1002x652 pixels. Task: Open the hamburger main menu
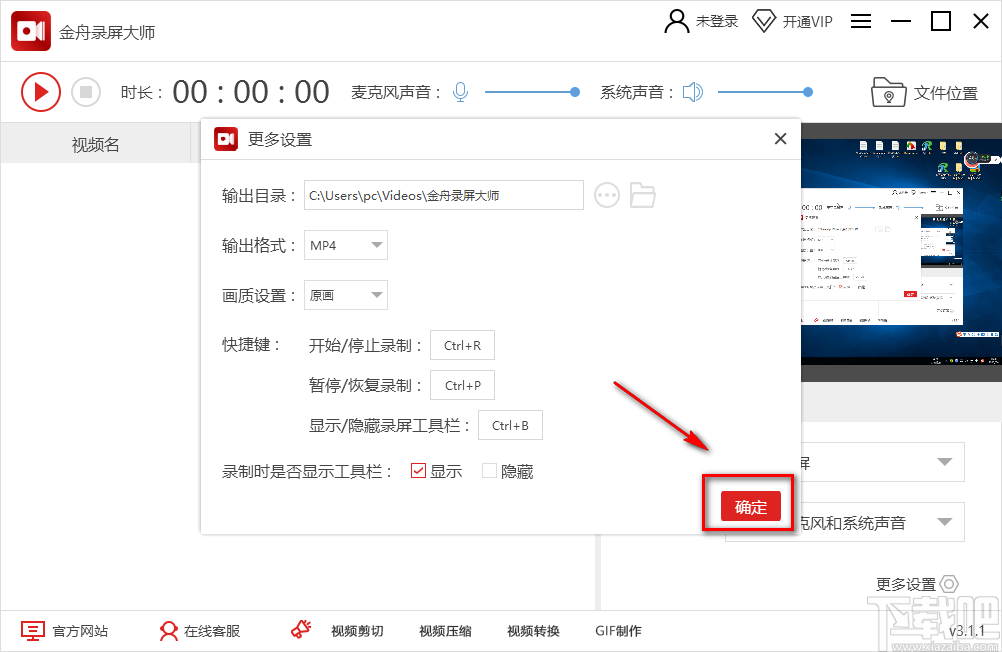(861, 21)
